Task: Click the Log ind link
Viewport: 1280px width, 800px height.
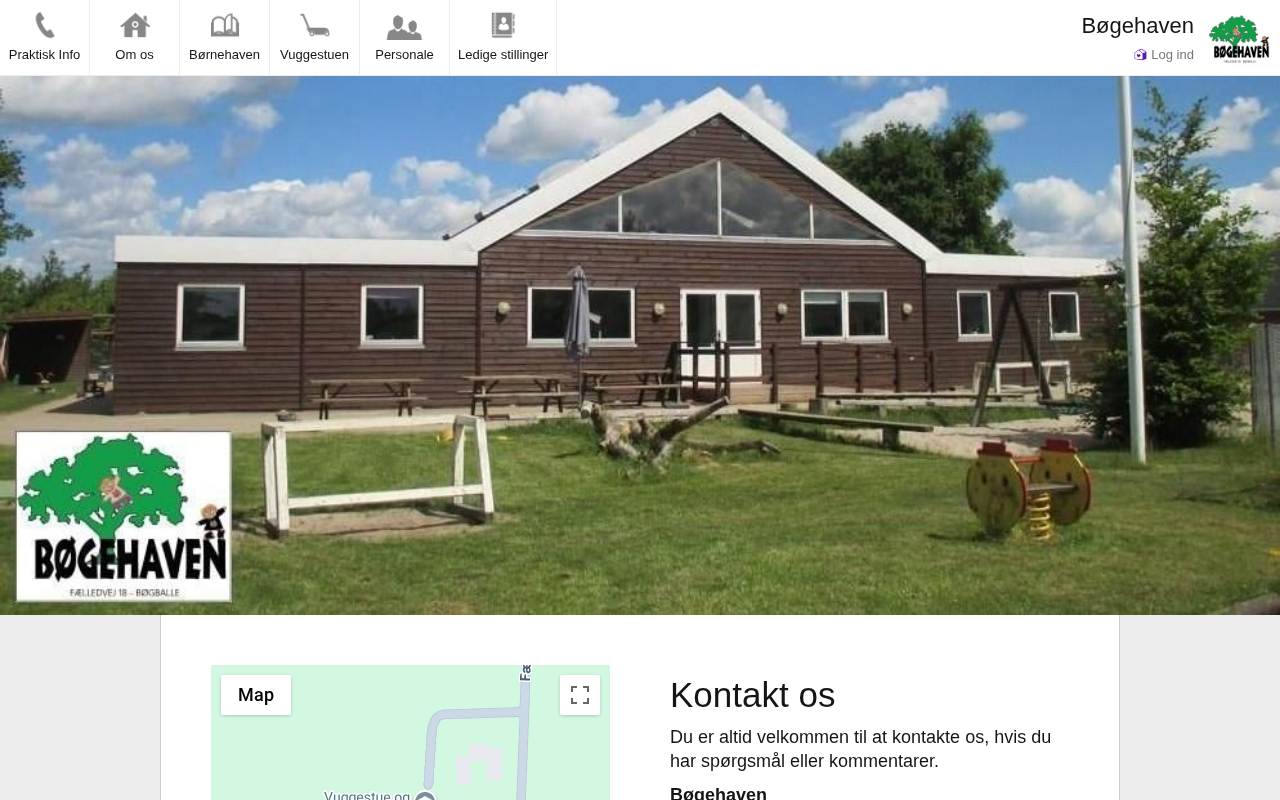Action: [x=1172, y=55]
